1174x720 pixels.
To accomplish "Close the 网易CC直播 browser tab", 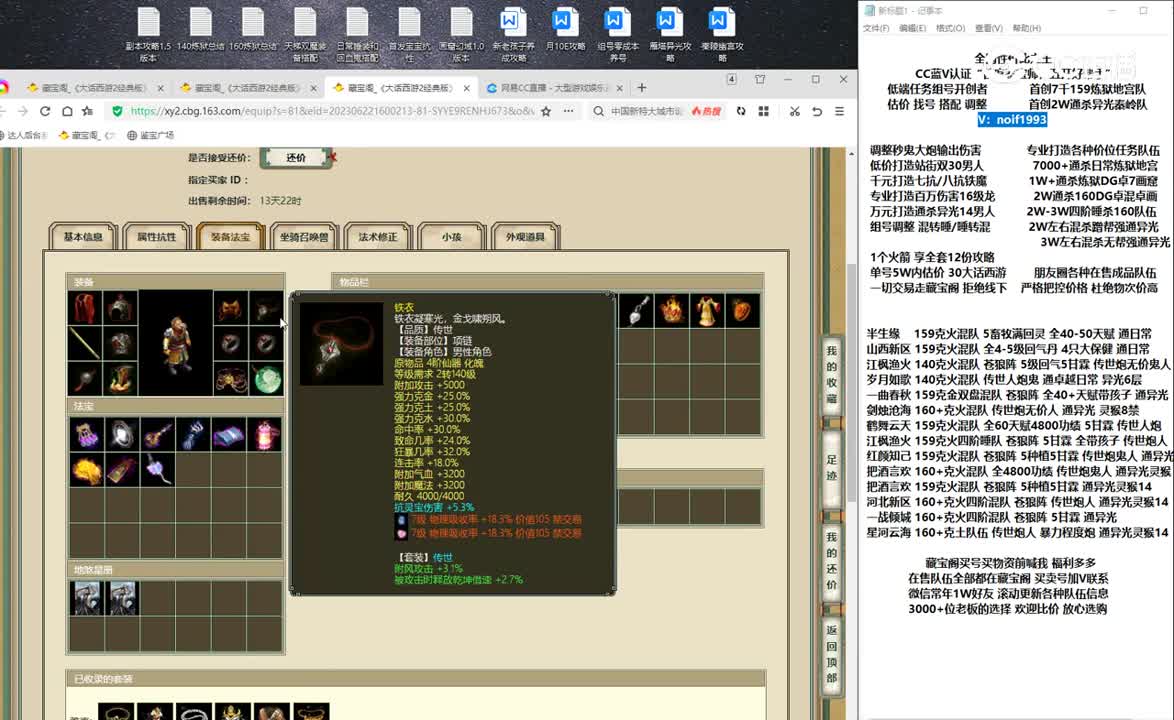I will coord(619,88).
